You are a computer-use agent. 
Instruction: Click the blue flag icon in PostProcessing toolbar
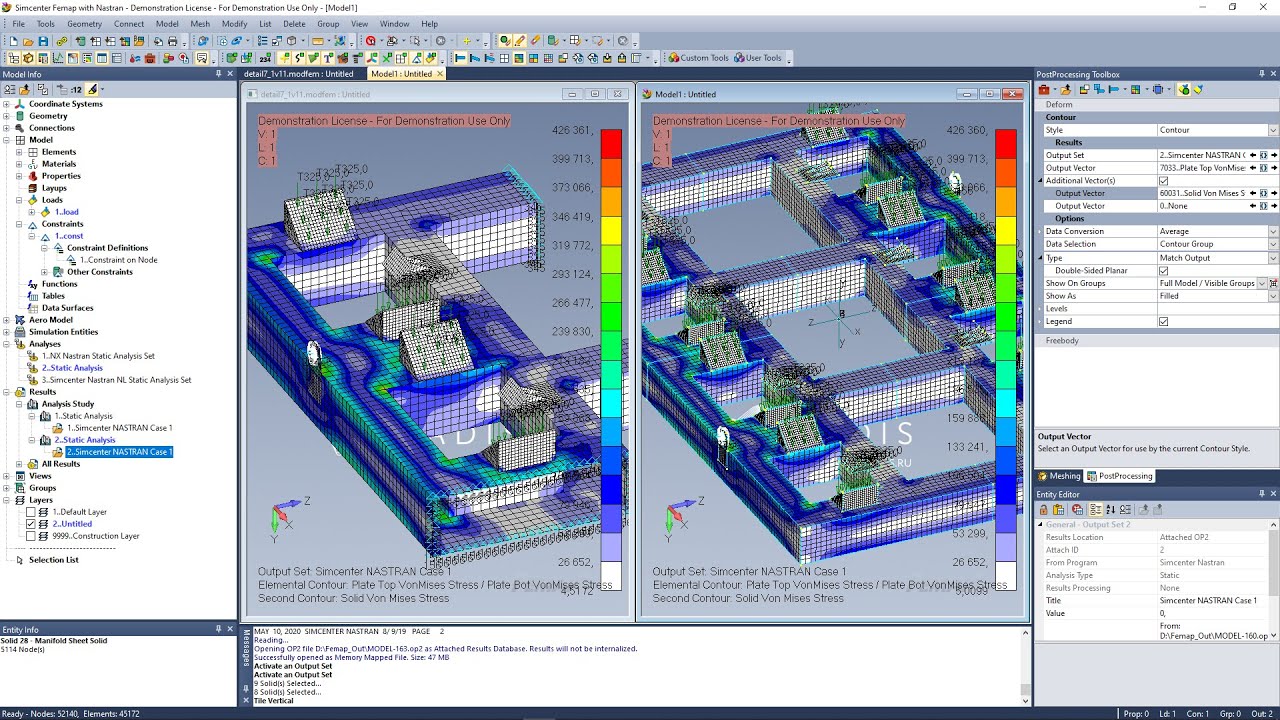coord(1113,90)
